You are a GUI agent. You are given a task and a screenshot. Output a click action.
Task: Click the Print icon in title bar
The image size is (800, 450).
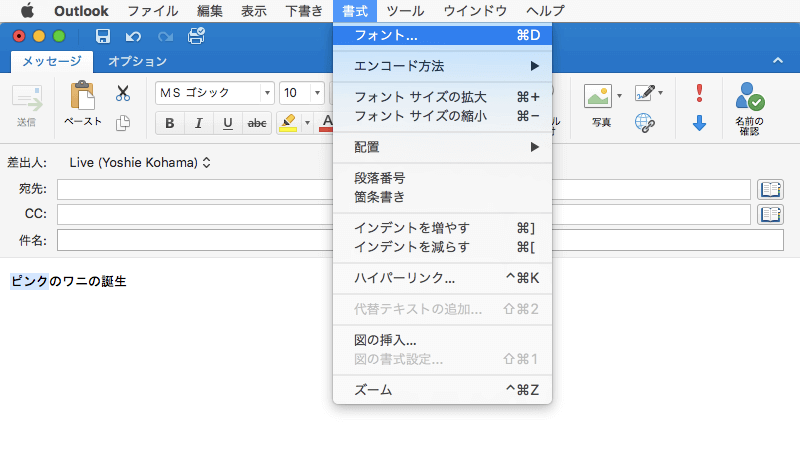pos(196,36)
